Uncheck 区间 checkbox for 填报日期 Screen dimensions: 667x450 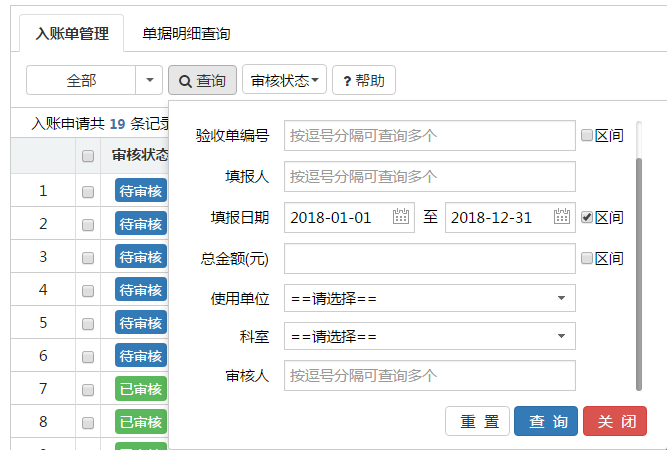587,217
